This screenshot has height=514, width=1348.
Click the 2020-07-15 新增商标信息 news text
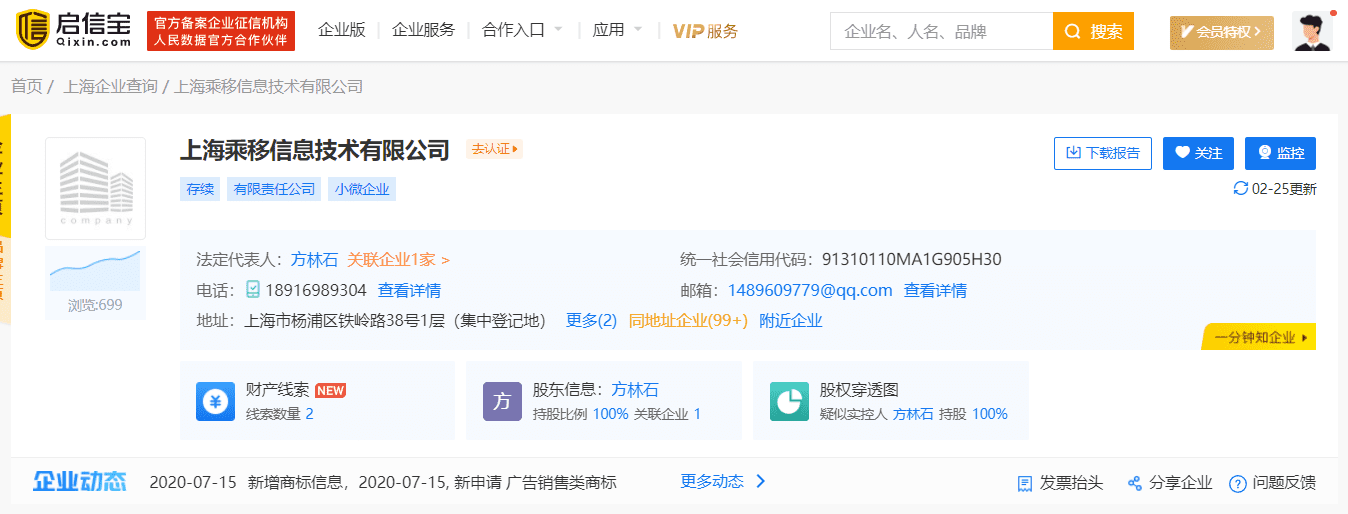point(383,482)
